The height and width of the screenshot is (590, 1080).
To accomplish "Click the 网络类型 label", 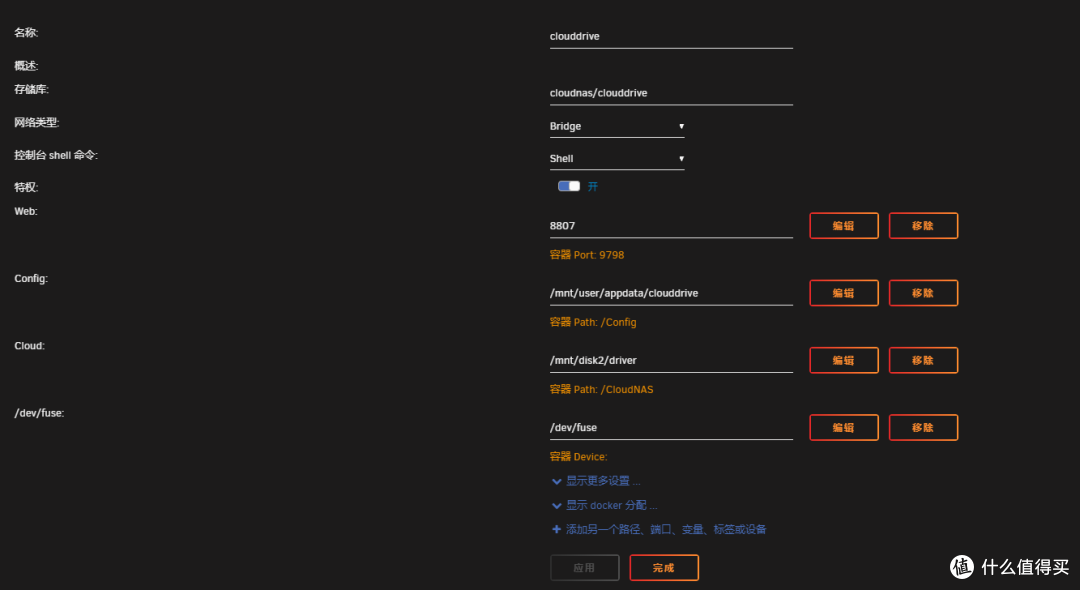I will pyautogui.click(x=37, y=123).
